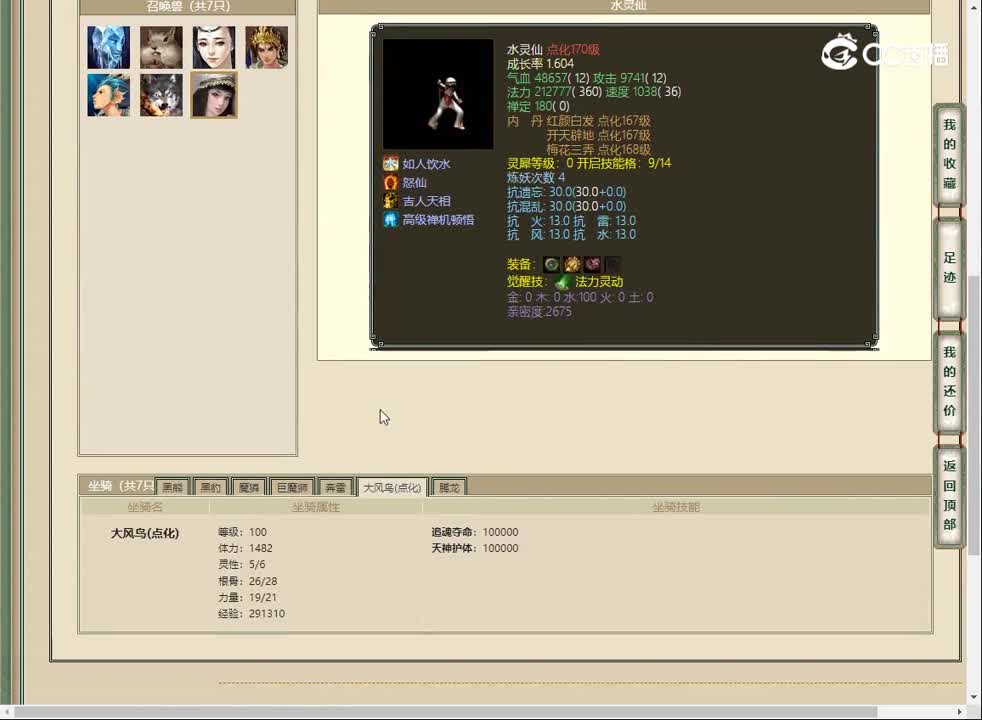The width and height of the screenshot is (982, 720).
Task: Switch to the 大风鸟(点化) mount tab
Action: pyautogui.click(x=392, y=487)
